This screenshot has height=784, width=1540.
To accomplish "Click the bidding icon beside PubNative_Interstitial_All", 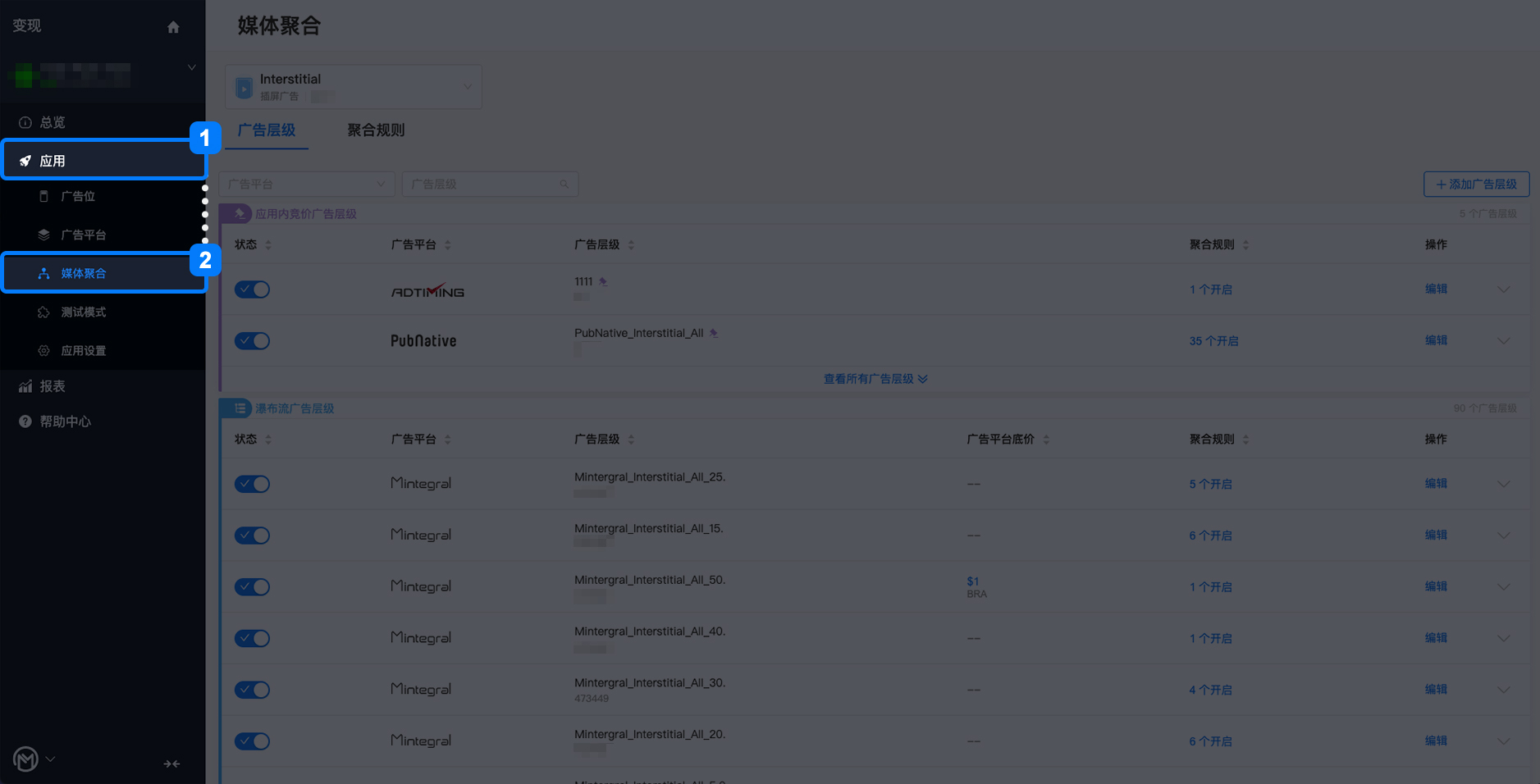I will [714, 333].
